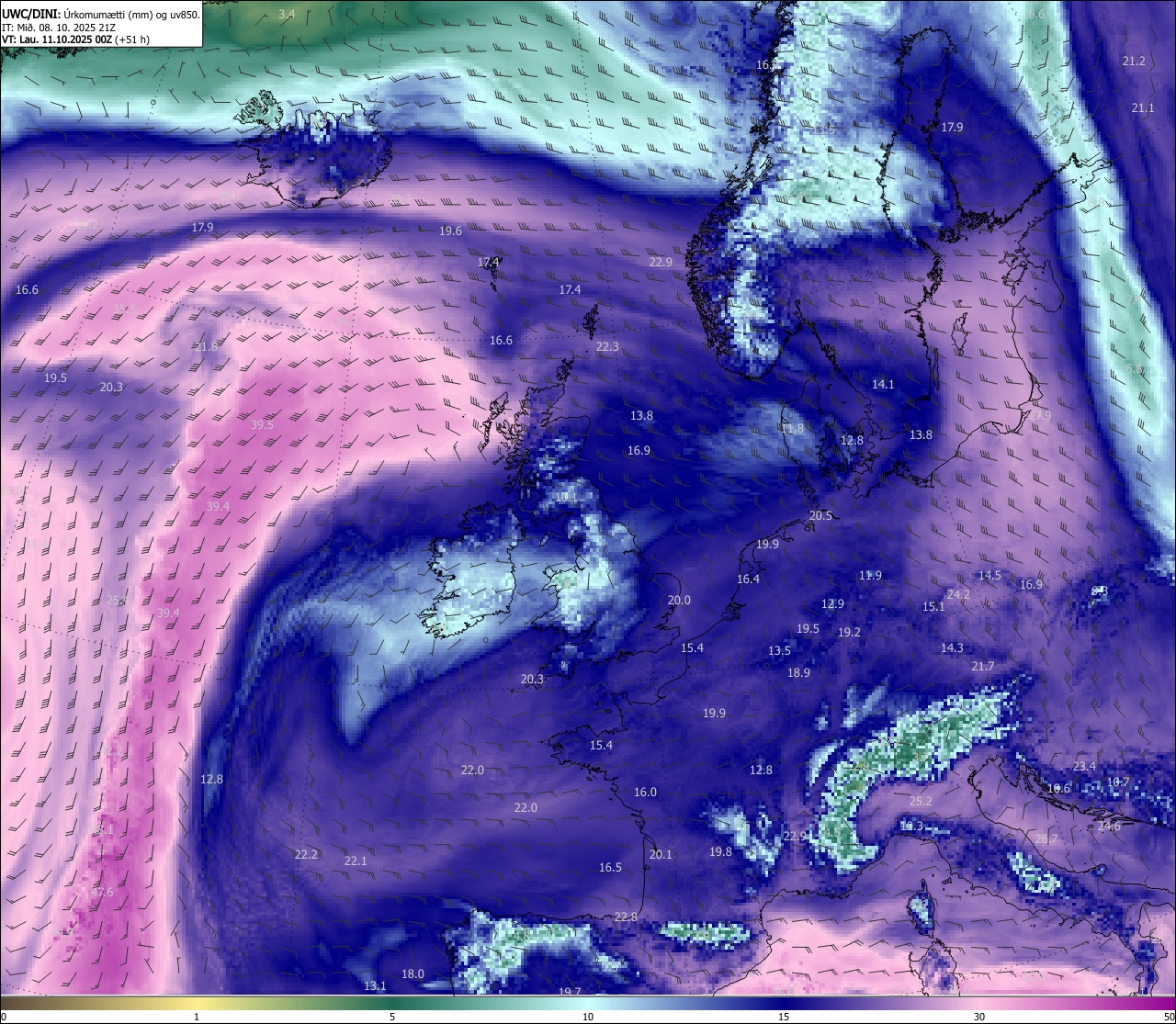
Task: Click the map value 24.6
Action: [x=1109, y=826]
